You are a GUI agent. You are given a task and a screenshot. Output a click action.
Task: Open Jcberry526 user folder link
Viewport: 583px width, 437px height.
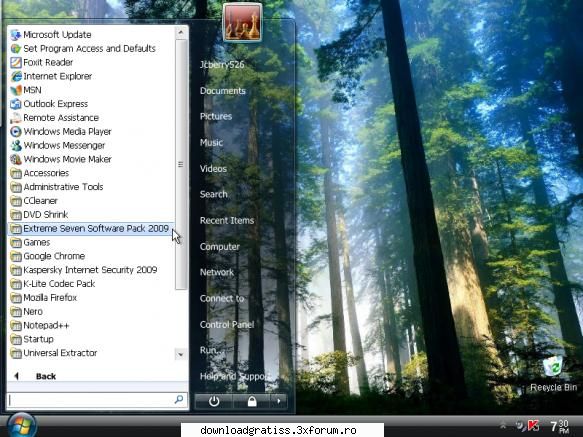click(x=222, y=65)
